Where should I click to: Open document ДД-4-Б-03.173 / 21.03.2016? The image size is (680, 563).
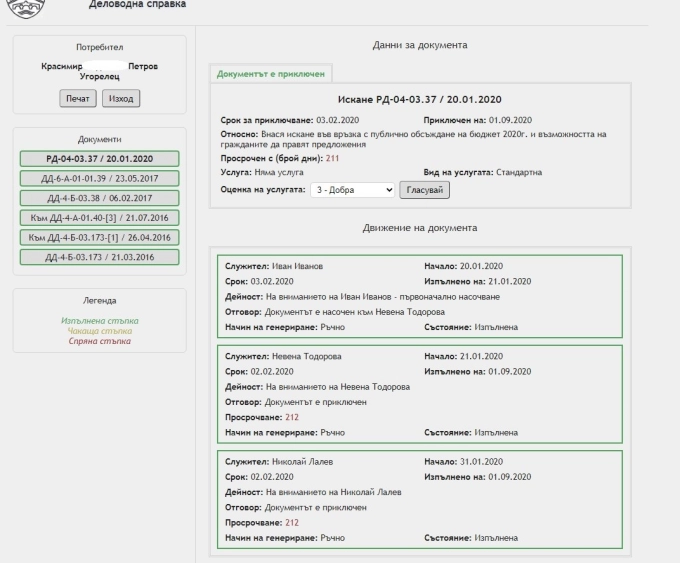(99, 257)
